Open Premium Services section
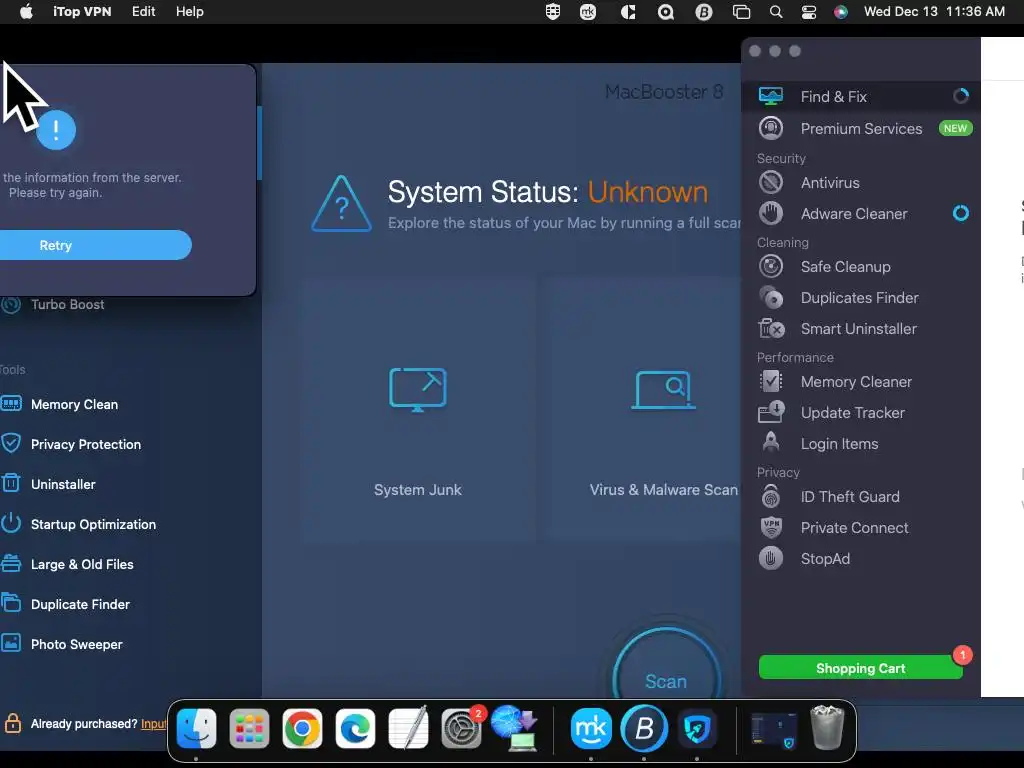Screen dimensions: 1024x768 click(x=861, y=129)
